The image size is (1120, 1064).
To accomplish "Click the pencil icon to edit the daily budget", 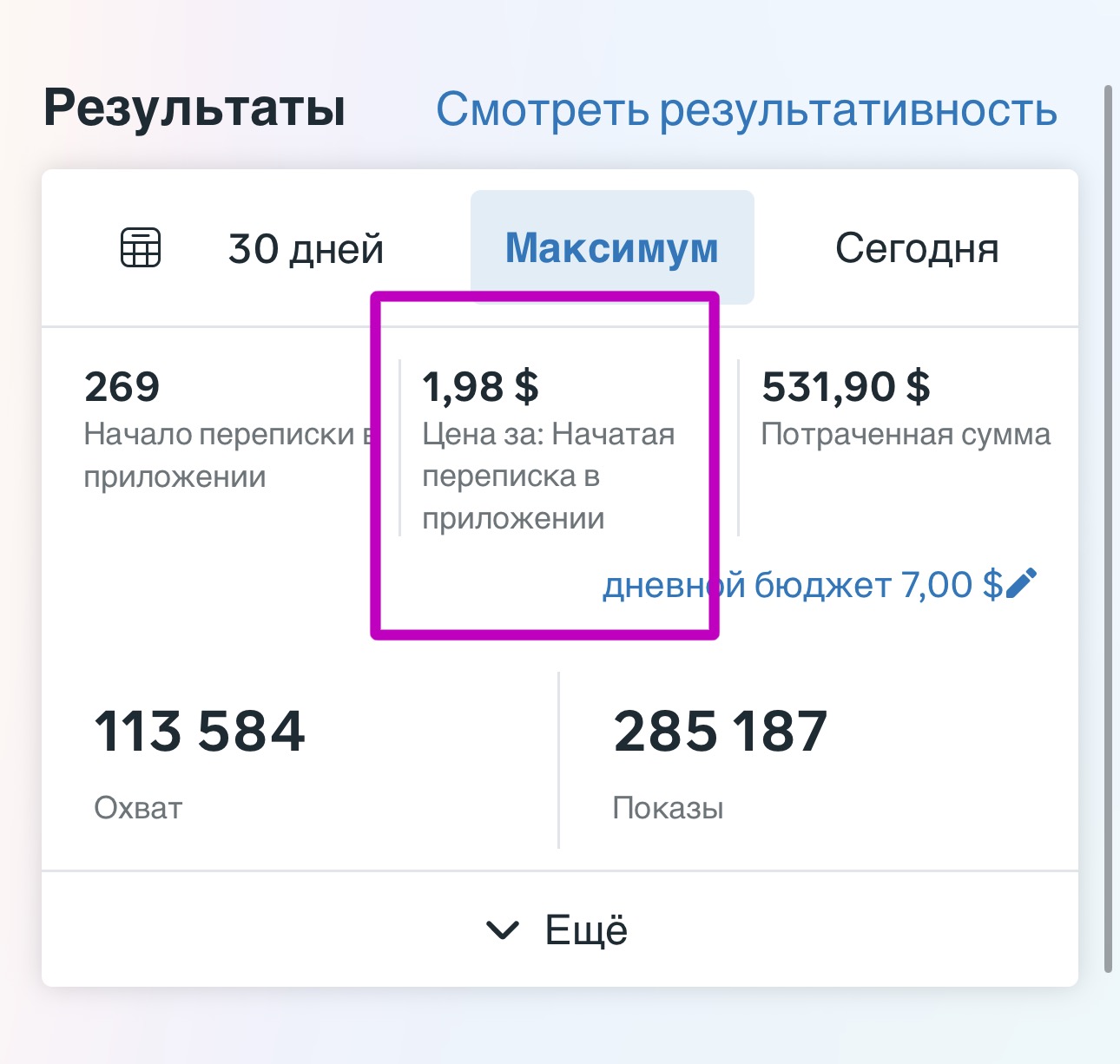I will tap(1020, 584).
